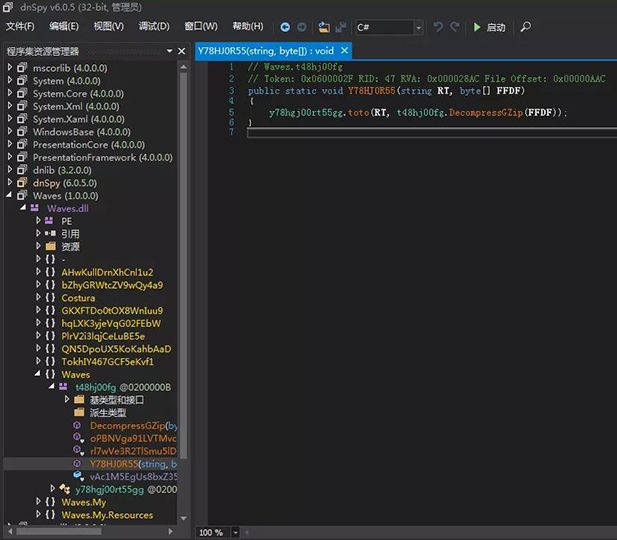The width and height of the screenshot is (617, 540).
Task: Expand the y78hgj00rt55gg class node
Action: click(x=52, y=488)
